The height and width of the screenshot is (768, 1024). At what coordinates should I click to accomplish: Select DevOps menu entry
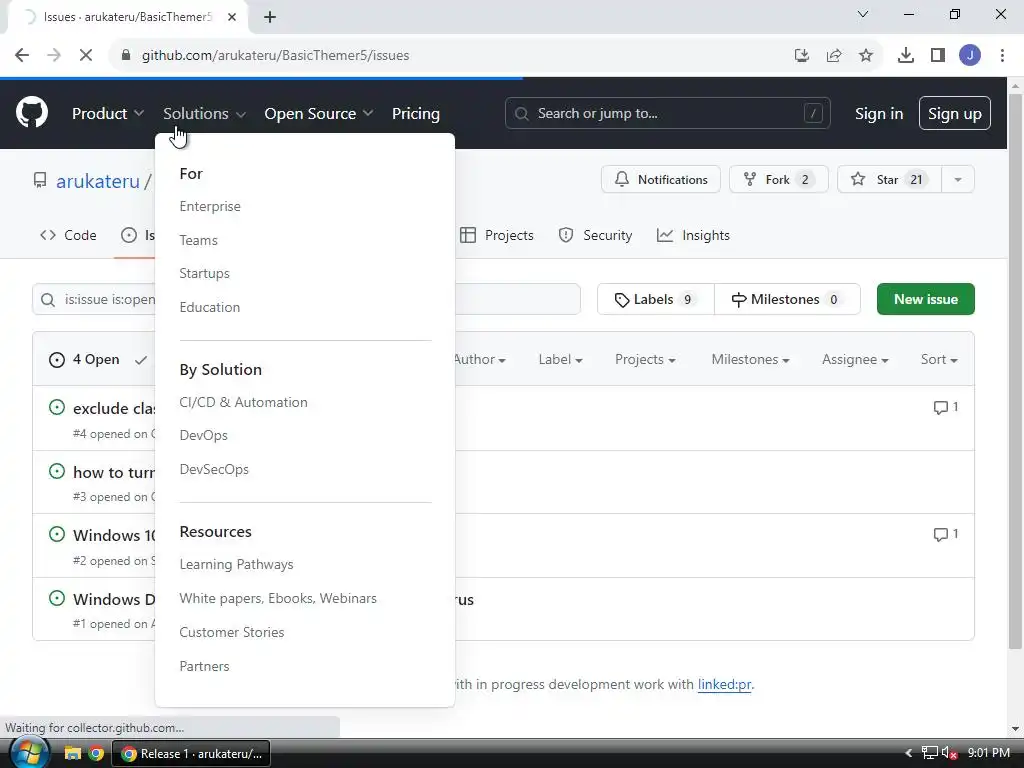pos(204,435)
